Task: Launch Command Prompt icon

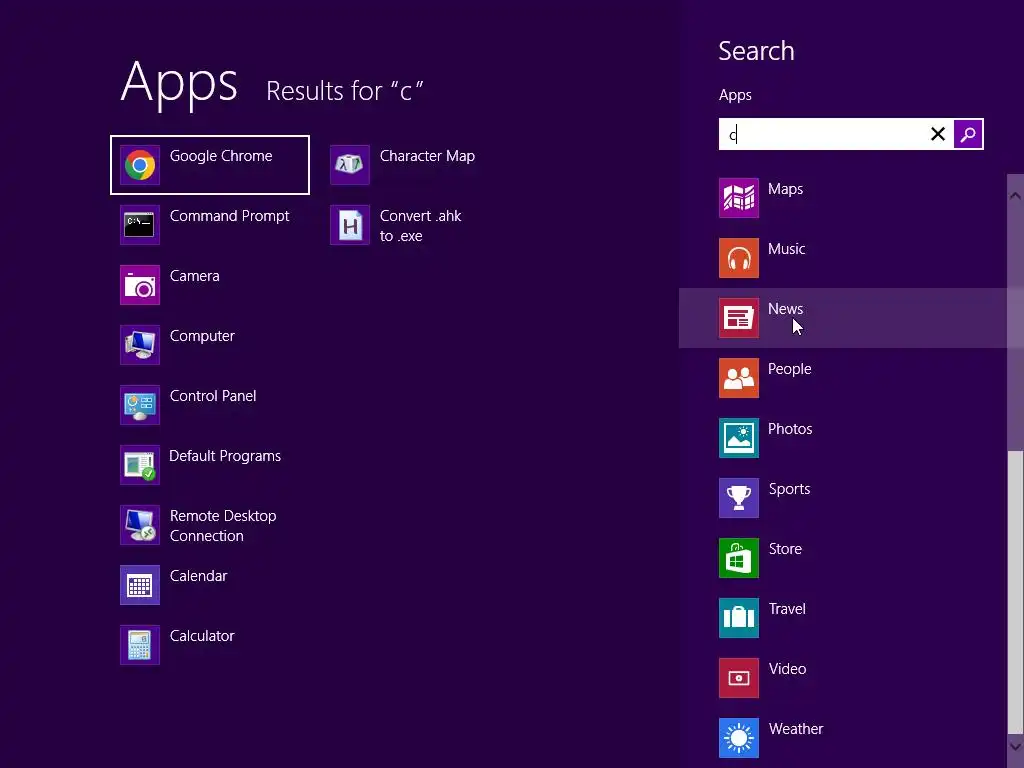Action: (140, 225)
